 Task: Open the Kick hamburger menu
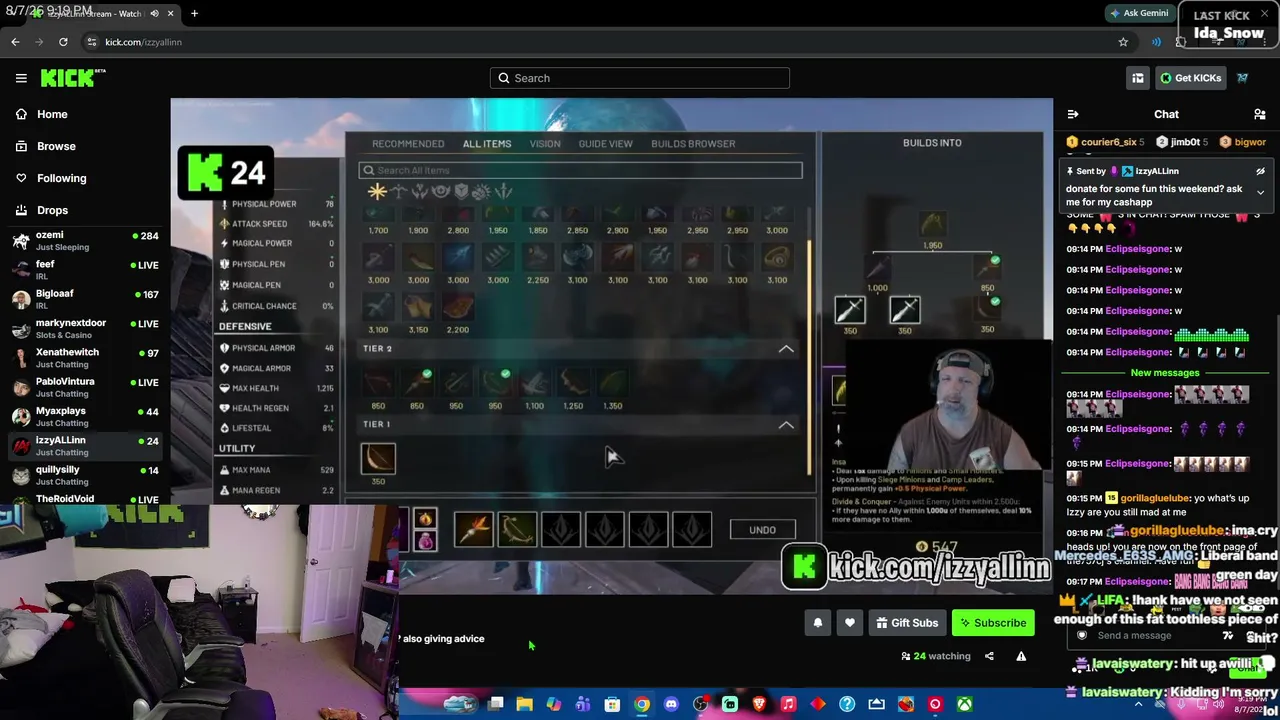[x=21, y=78]
